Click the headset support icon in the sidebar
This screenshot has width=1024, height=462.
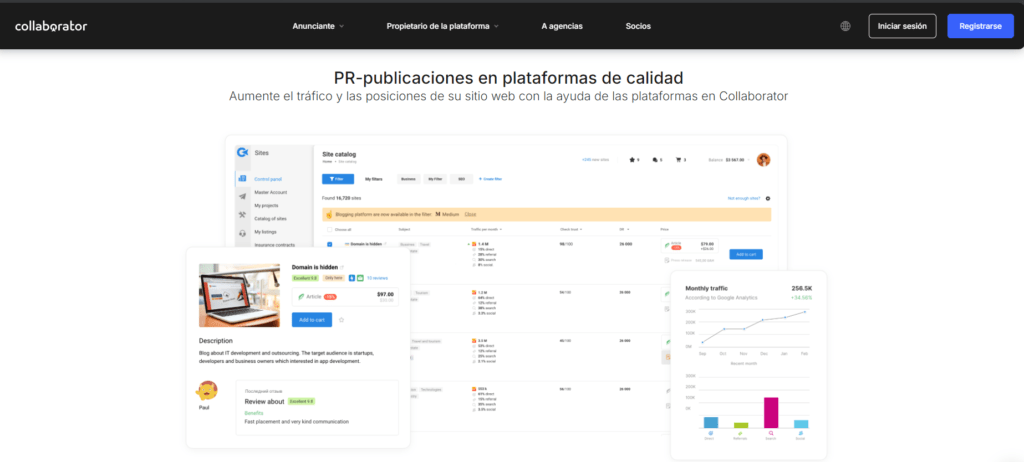pyautogui.click(x=242, y=233)
